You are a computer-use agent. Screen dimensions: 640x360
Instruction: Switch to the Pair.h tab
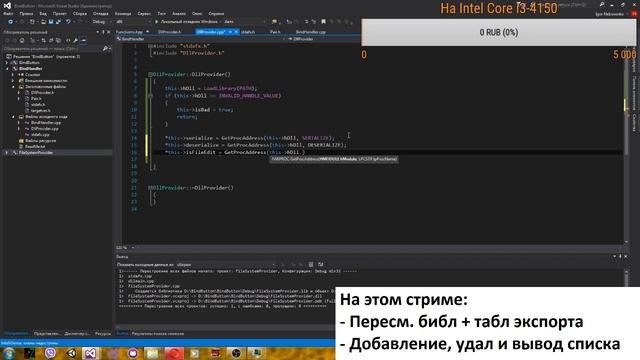pyautogui.click(x=275, y=32)
